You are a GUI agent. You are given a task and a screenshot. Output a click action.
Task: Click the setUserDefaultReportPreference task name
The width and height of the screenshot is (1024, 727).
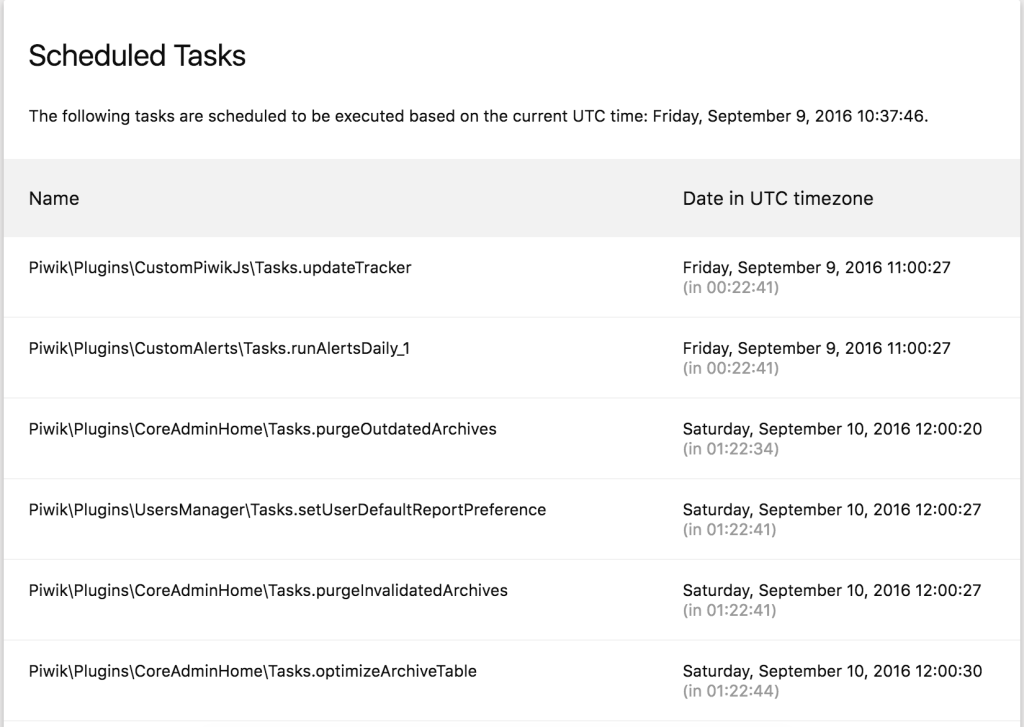287,510
